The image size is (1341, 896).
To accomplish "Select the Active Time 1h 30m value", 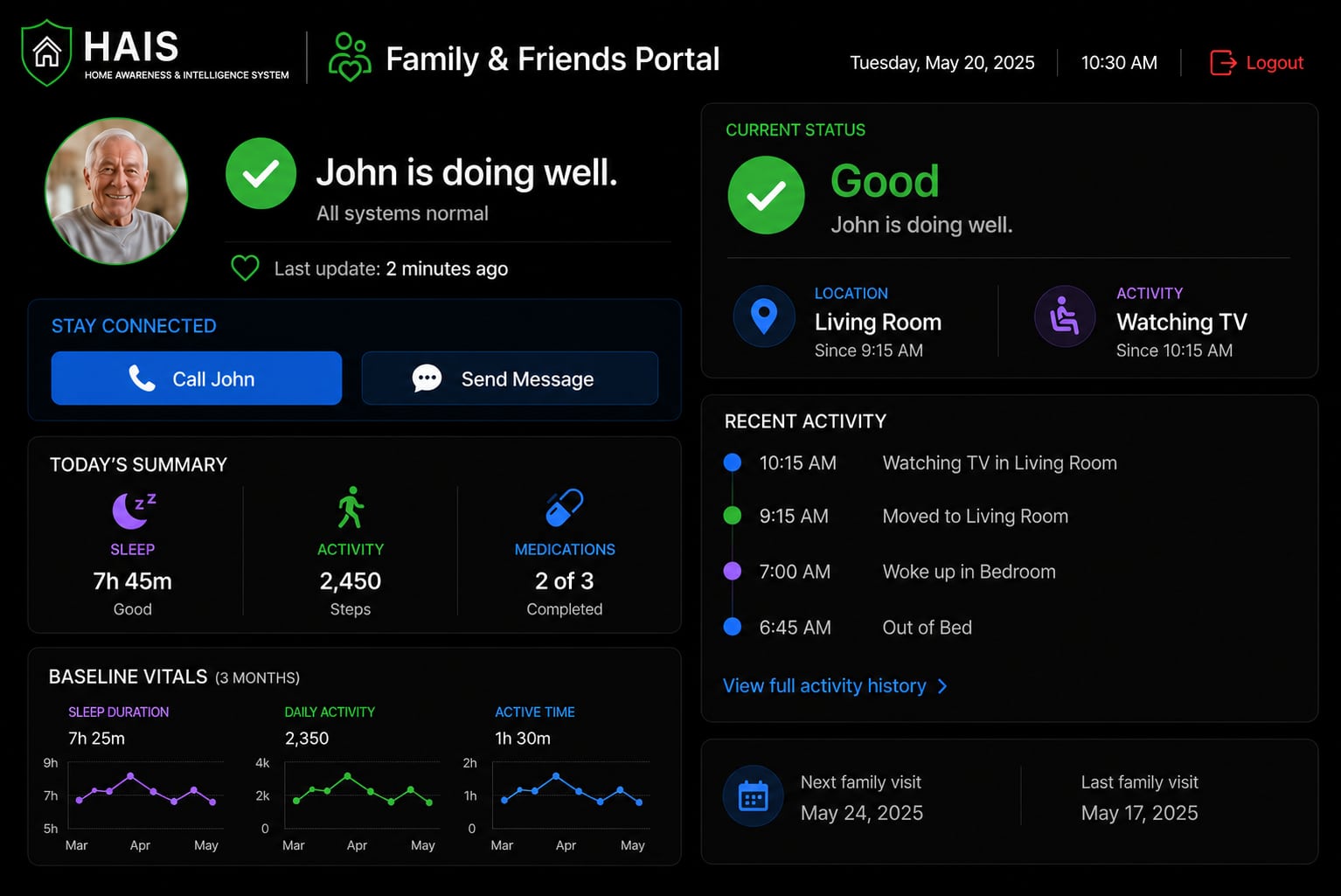I will click(523, 739).
